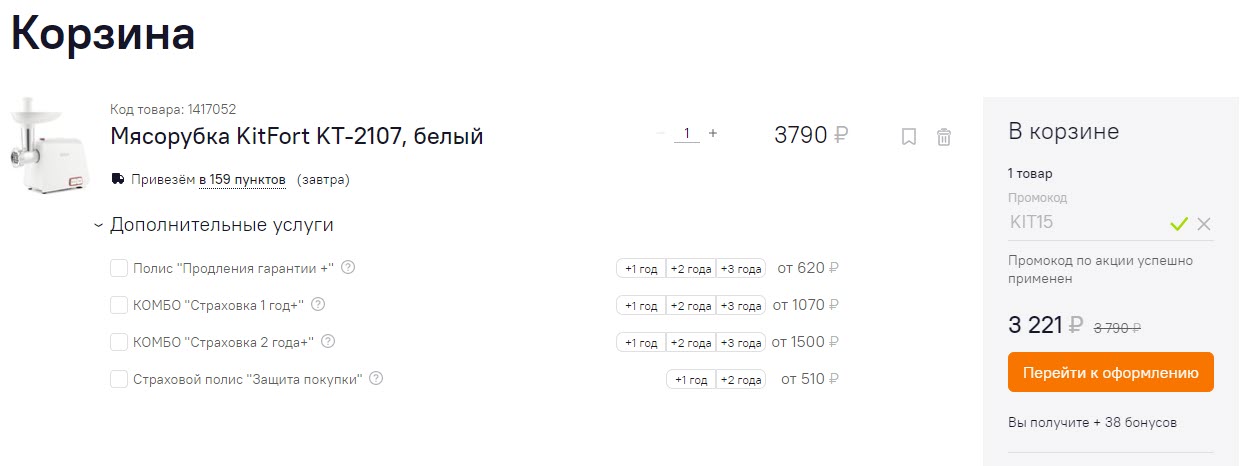Increase quantity with the plus button
The width and height of the screenshot is (1243, 466).
(x=713, y=133)
